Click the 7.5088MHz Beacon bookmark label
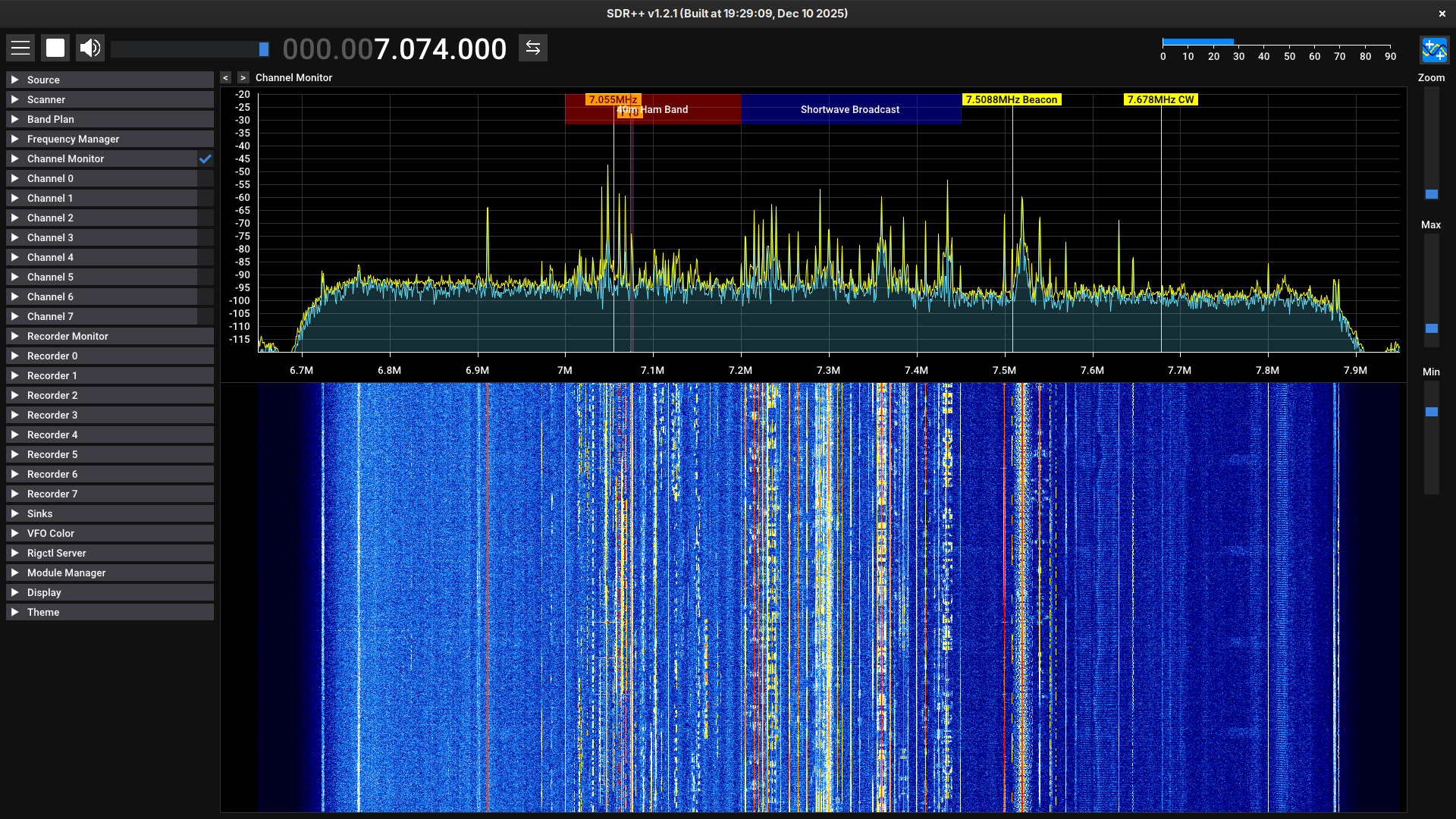 1011,100
